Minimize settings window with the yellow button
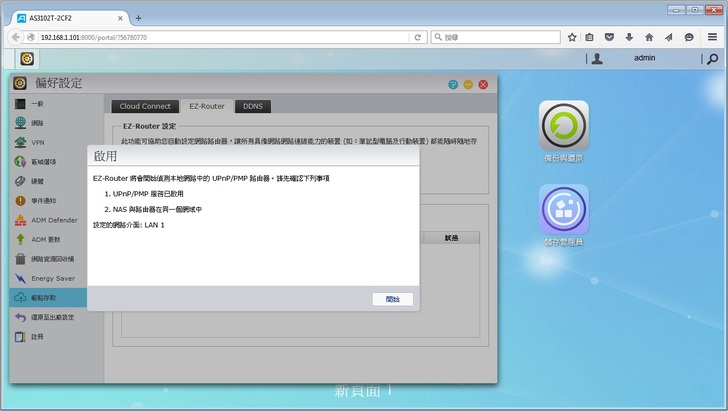Viewport: 728px width, 411px height. pos(468,84)
